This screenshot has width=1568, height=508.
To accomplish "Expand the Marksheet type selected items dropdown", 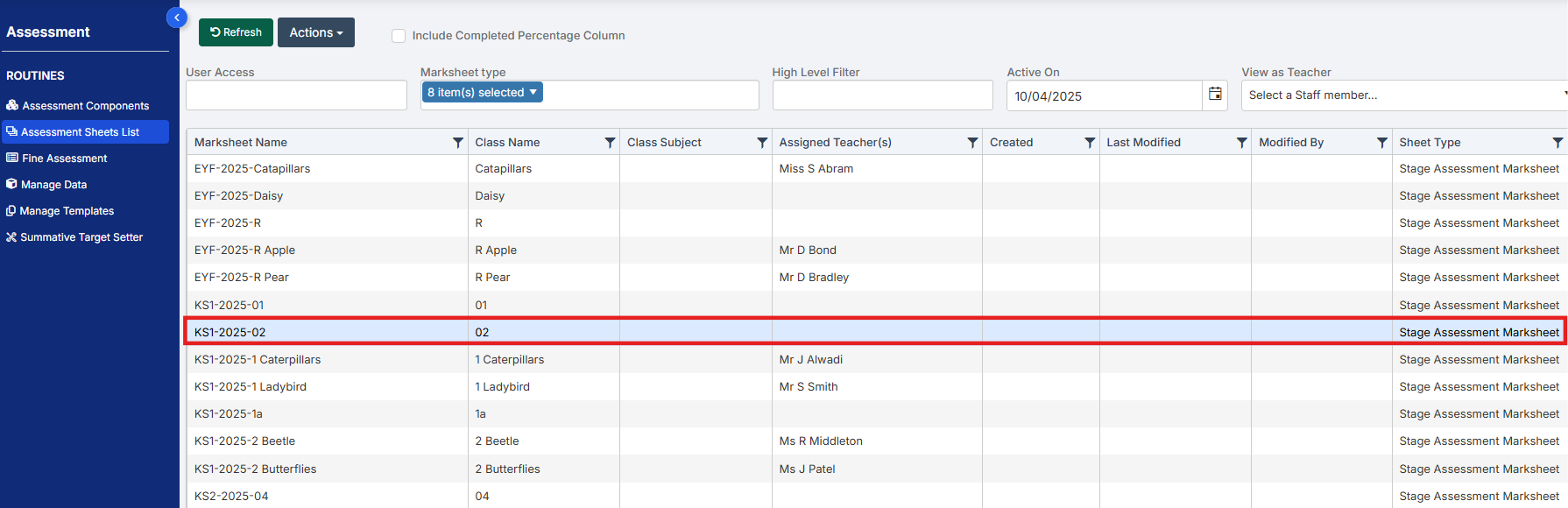I will coord(482,92).
